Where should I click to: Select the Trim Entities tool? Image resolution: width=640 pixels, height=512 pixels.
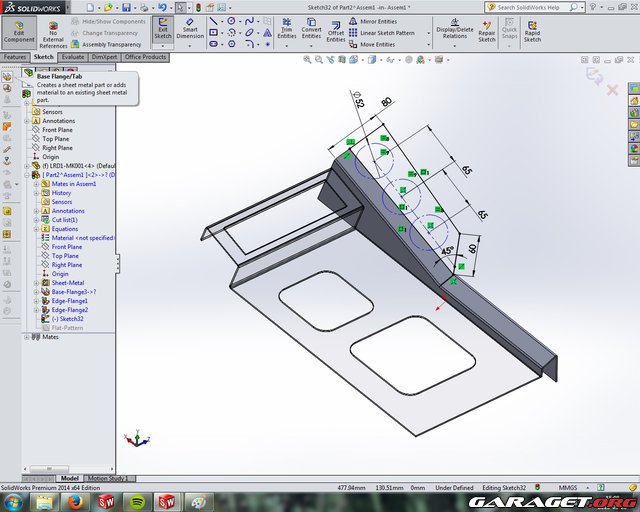point(286,30)
